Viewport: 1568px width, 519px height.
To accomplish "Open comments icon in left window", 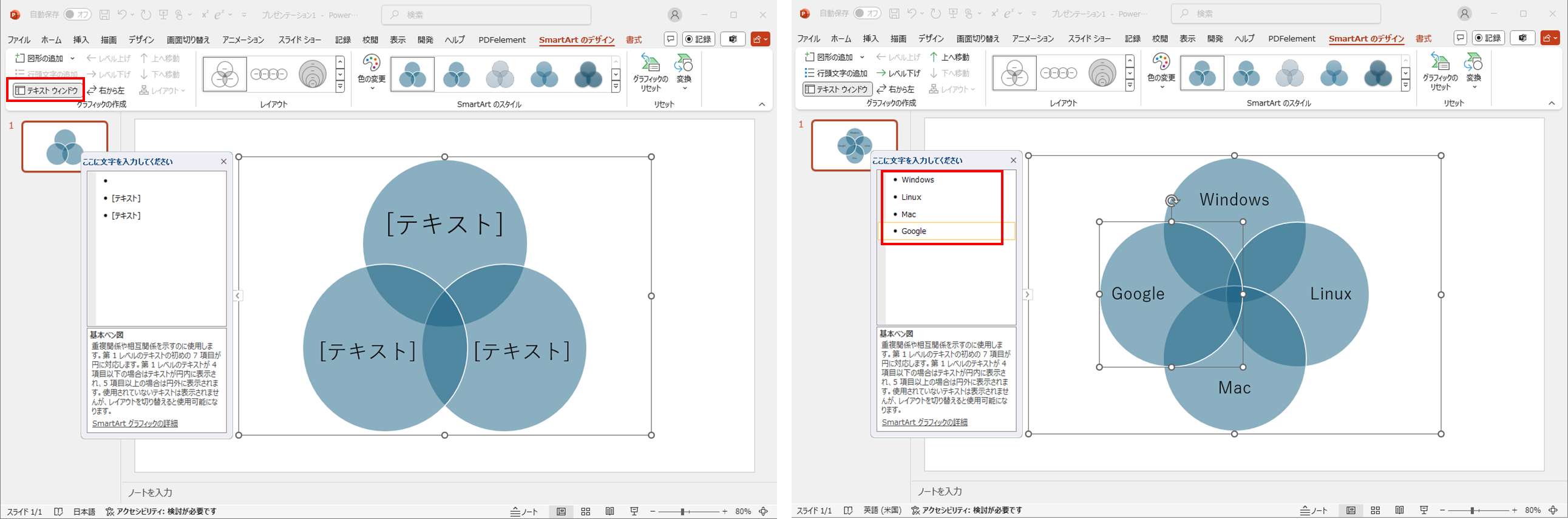I will [670, 39].
